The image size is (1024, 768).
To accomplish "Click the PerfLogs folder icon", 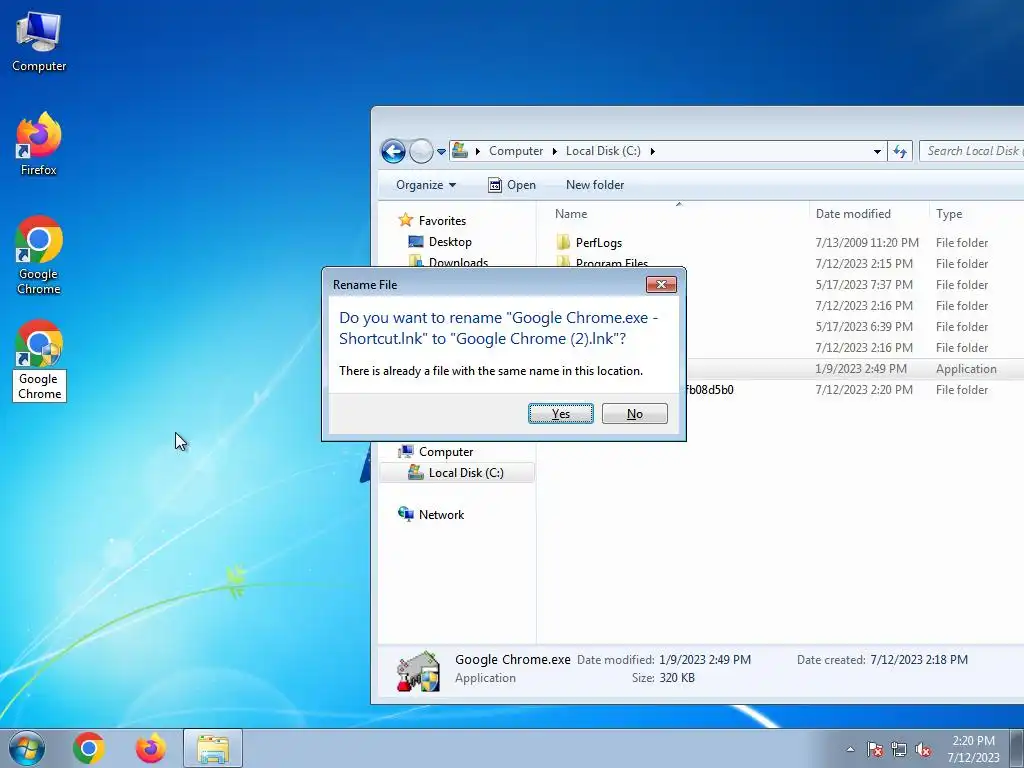I will coord(563,242).
